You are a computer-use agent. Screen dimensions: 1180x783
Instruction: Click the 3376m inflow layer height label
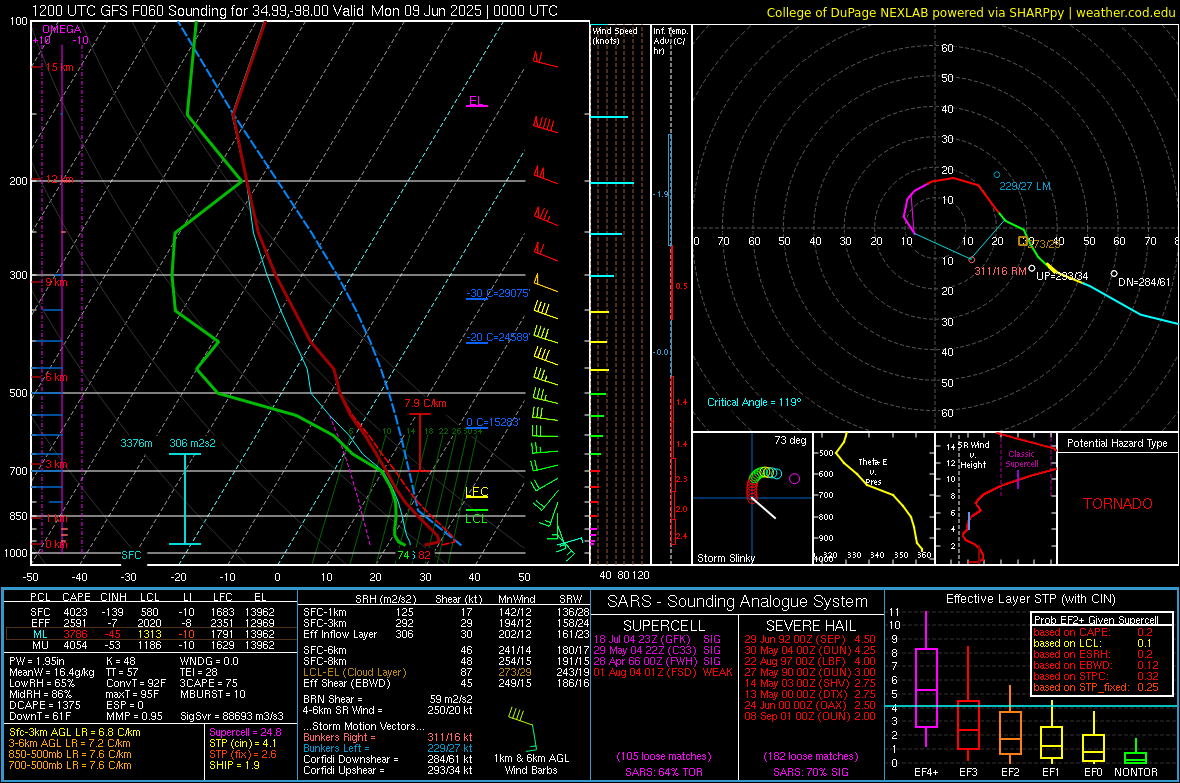(136, 443)
